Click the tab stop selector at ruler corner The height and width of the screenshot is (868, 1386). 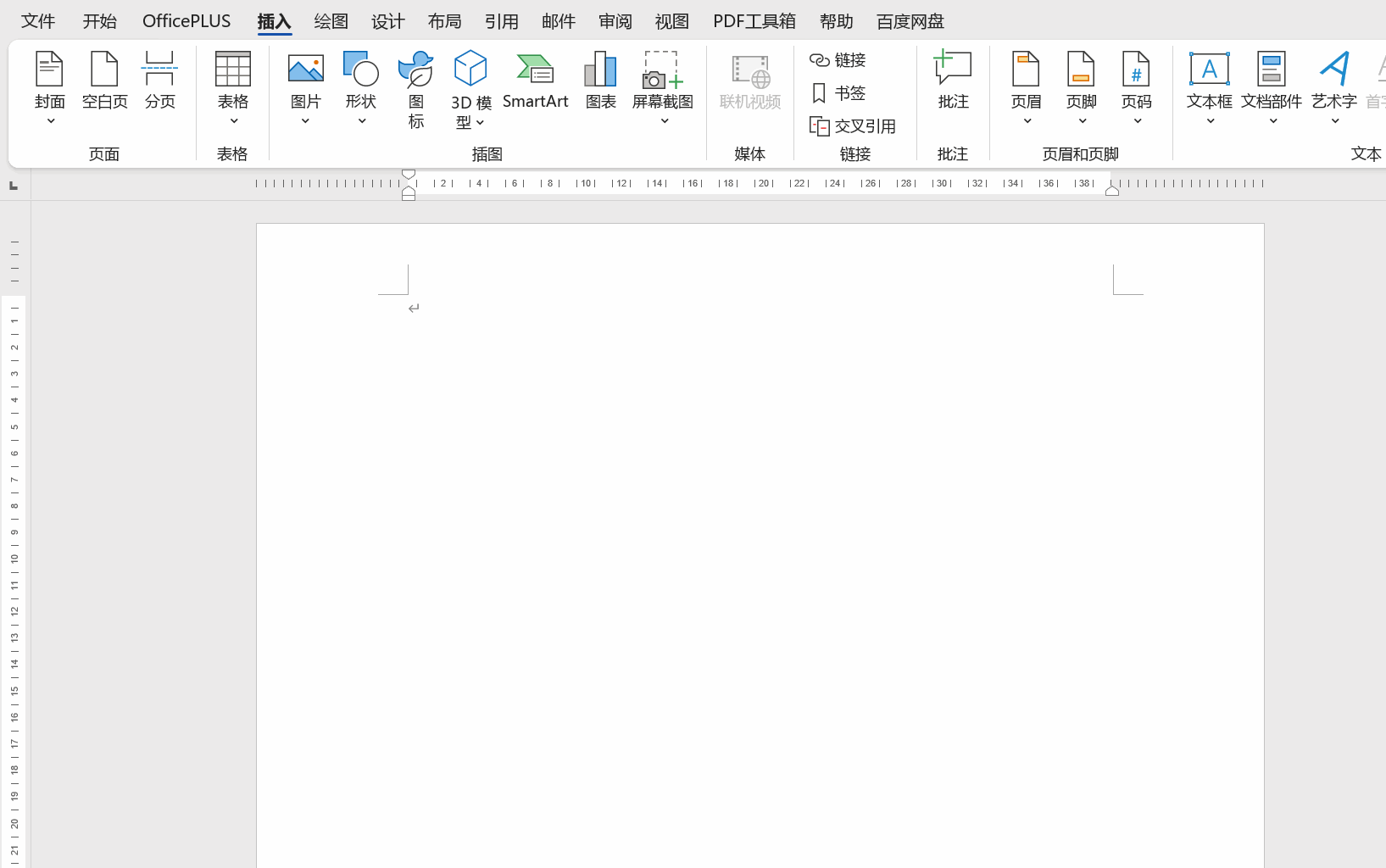14,186
